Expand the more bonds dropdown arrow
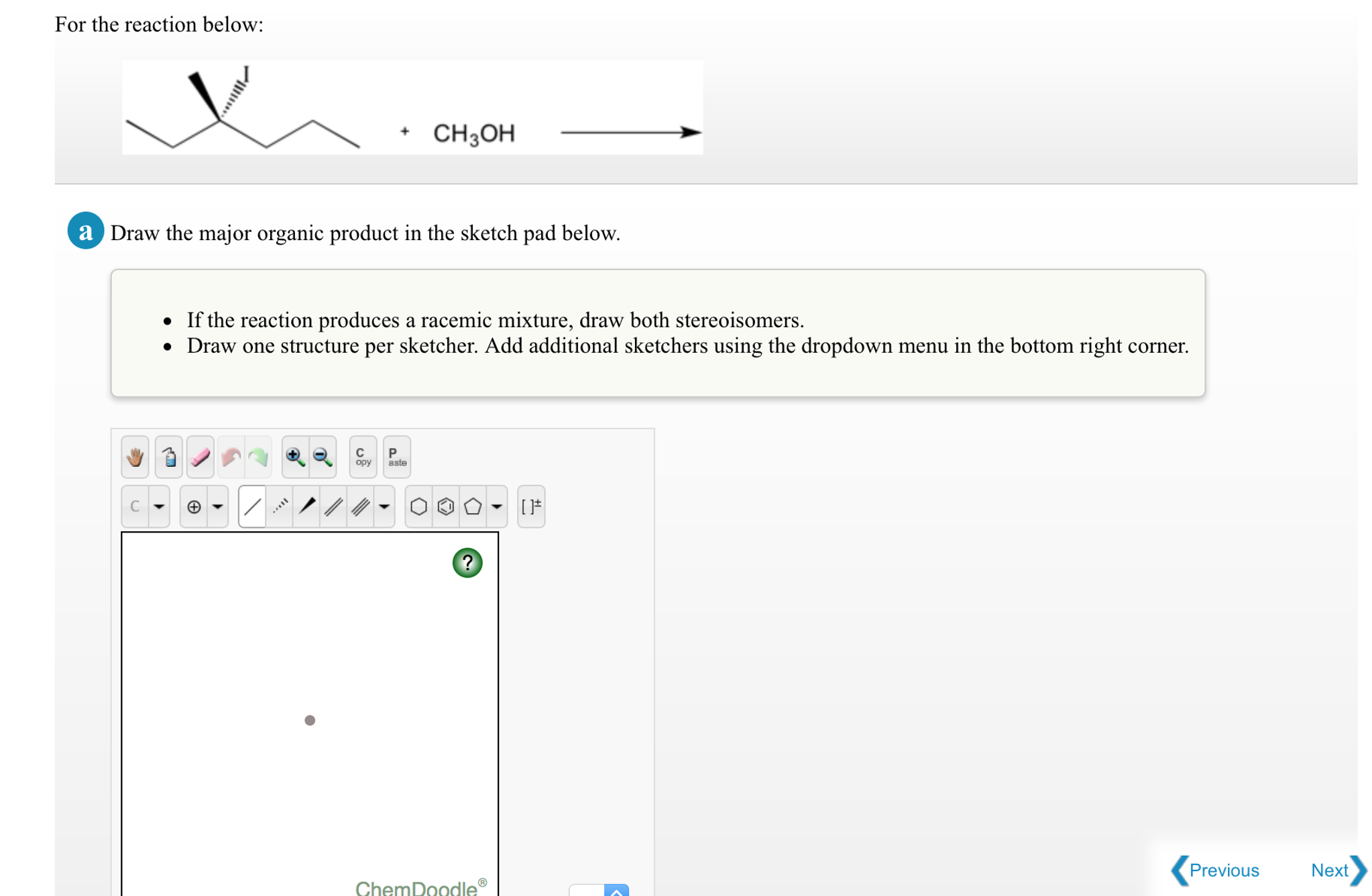Screen dimensions: 1372x896 (x=384, y=506)
